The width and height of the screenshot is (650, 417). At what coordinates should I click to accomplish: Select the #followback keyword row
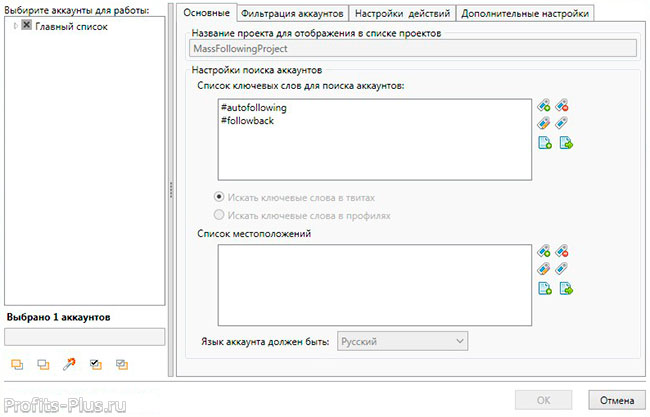point(247,121)
